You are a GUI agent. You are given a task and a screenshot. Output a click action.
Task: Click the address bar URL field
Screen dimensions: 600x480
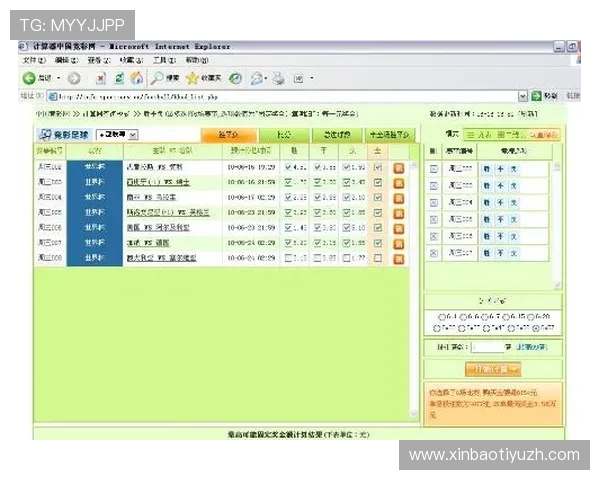[x=283, y=96]
